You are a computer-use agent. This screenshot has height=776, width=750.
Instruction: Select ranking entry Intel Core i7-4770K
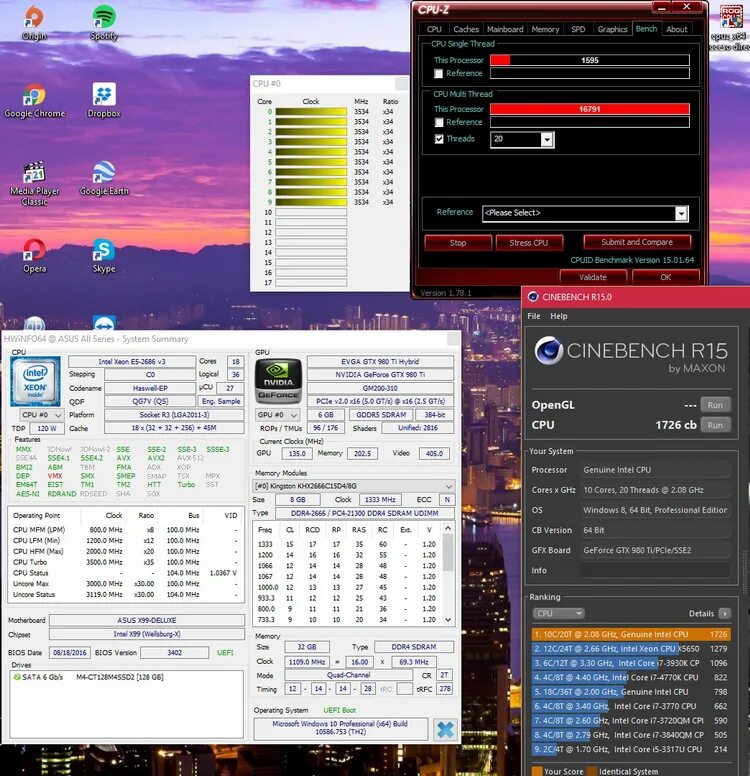pyautogui.click(x=631, y=678)
